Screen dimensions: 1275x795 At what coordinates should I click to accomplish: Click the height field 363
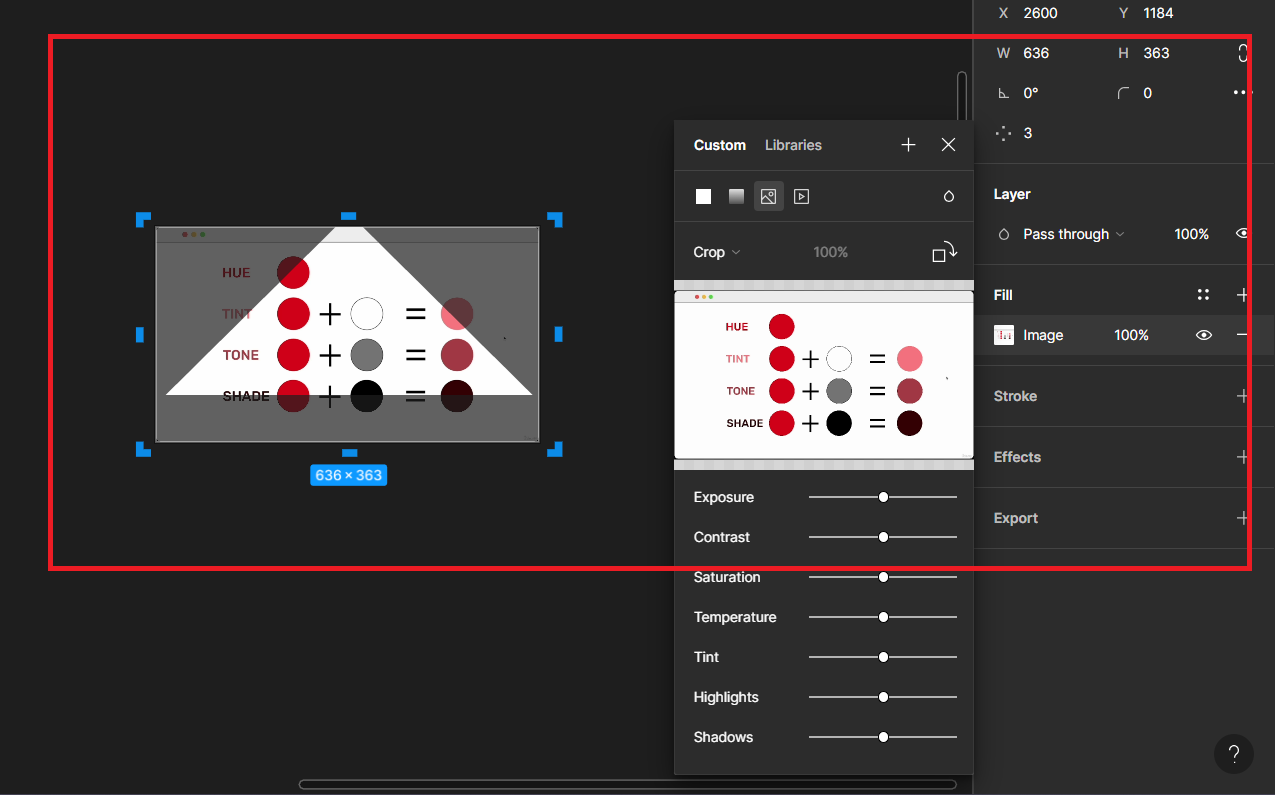(x=1156, y=53)
